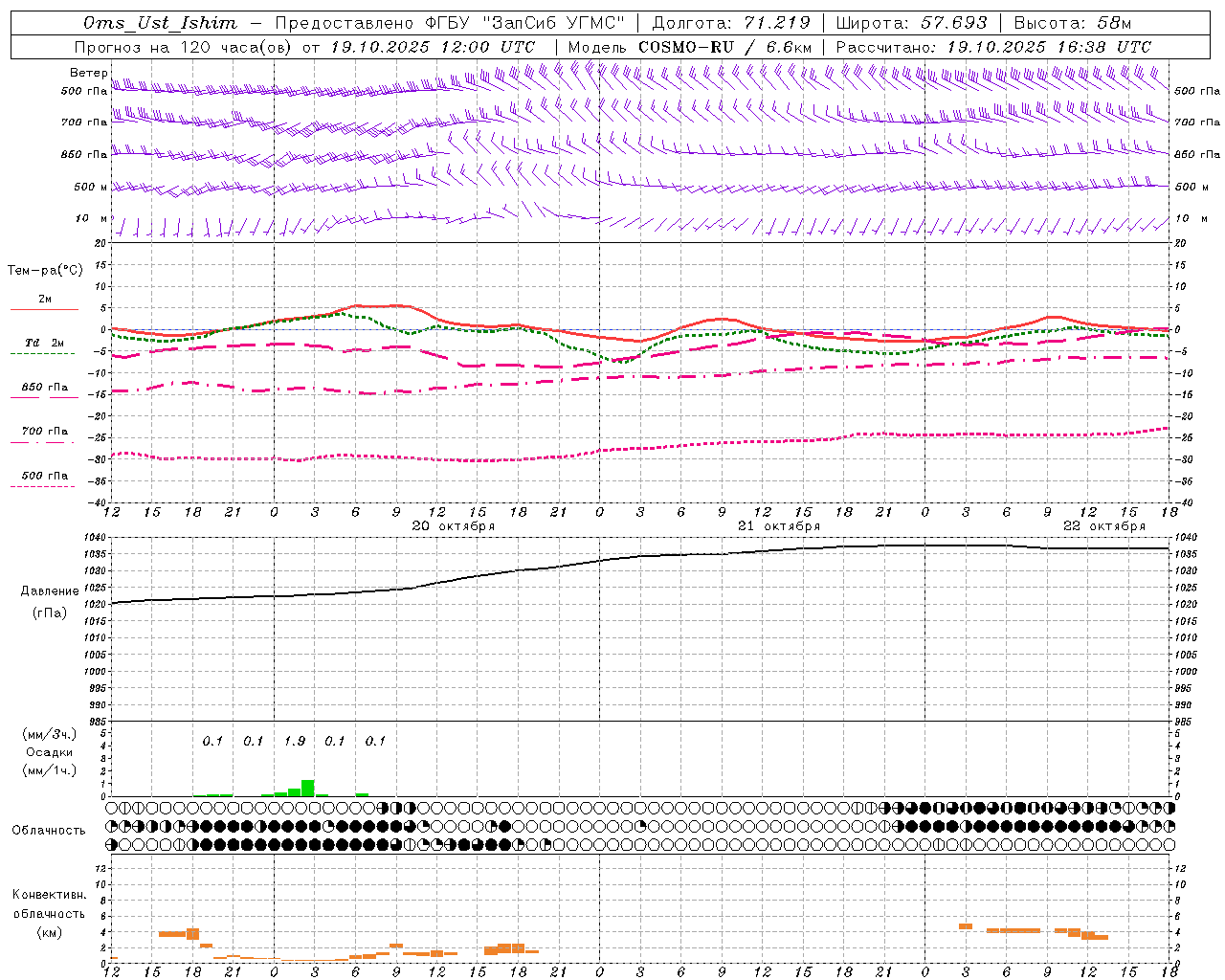This screenshot has height=980, width=1225.
Task: Click the red solid line sample under 2м legend
Action: point(45,309)
